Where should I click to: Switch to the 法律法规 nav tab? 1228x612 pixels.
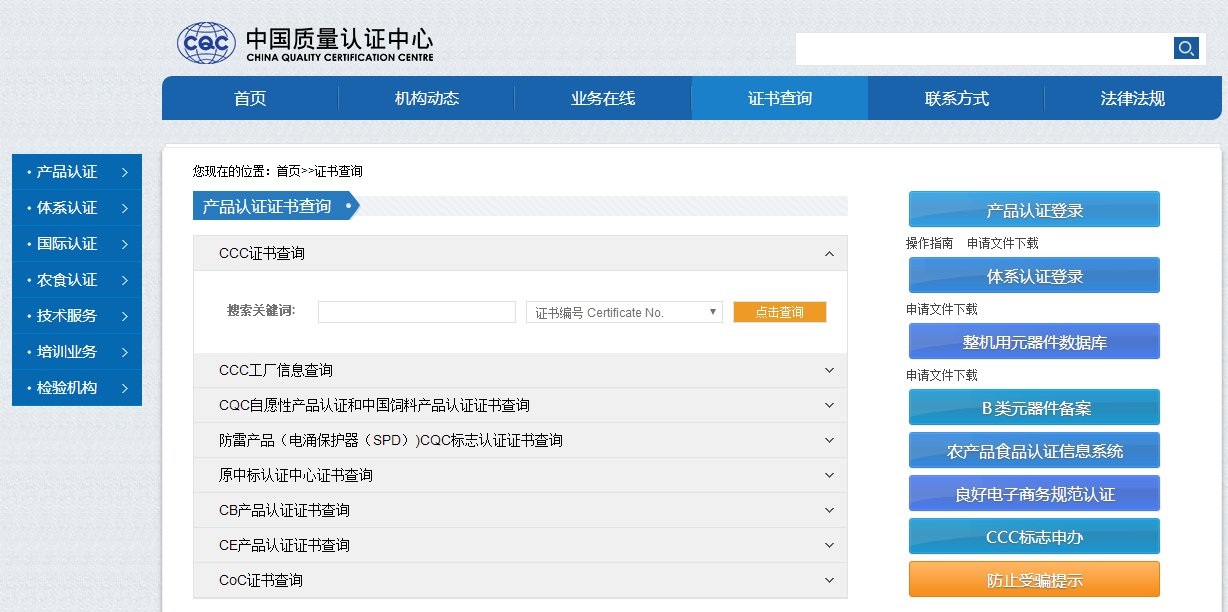[1132, 97]
